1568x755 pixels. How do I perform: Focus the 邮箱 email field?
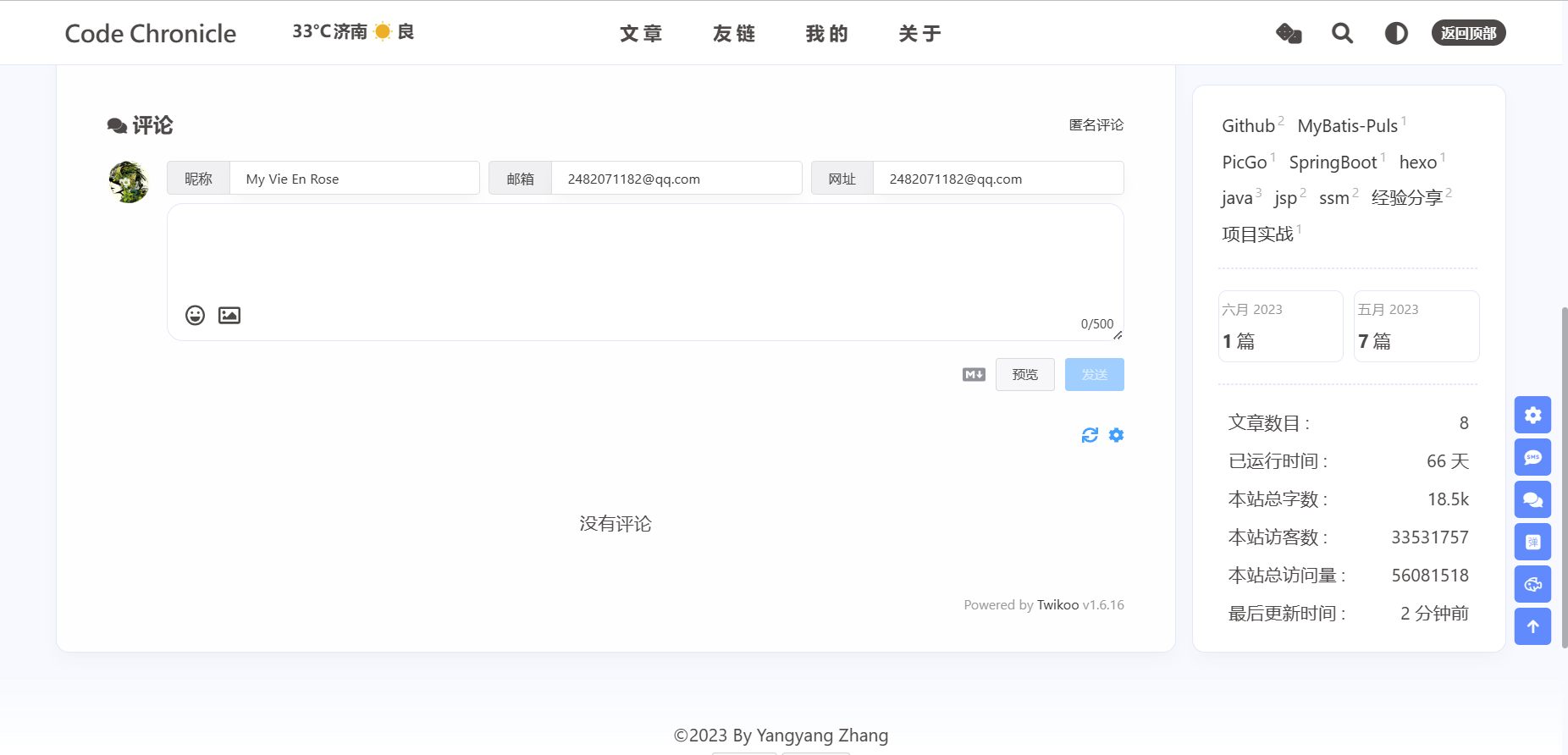(x=676, y=179)
